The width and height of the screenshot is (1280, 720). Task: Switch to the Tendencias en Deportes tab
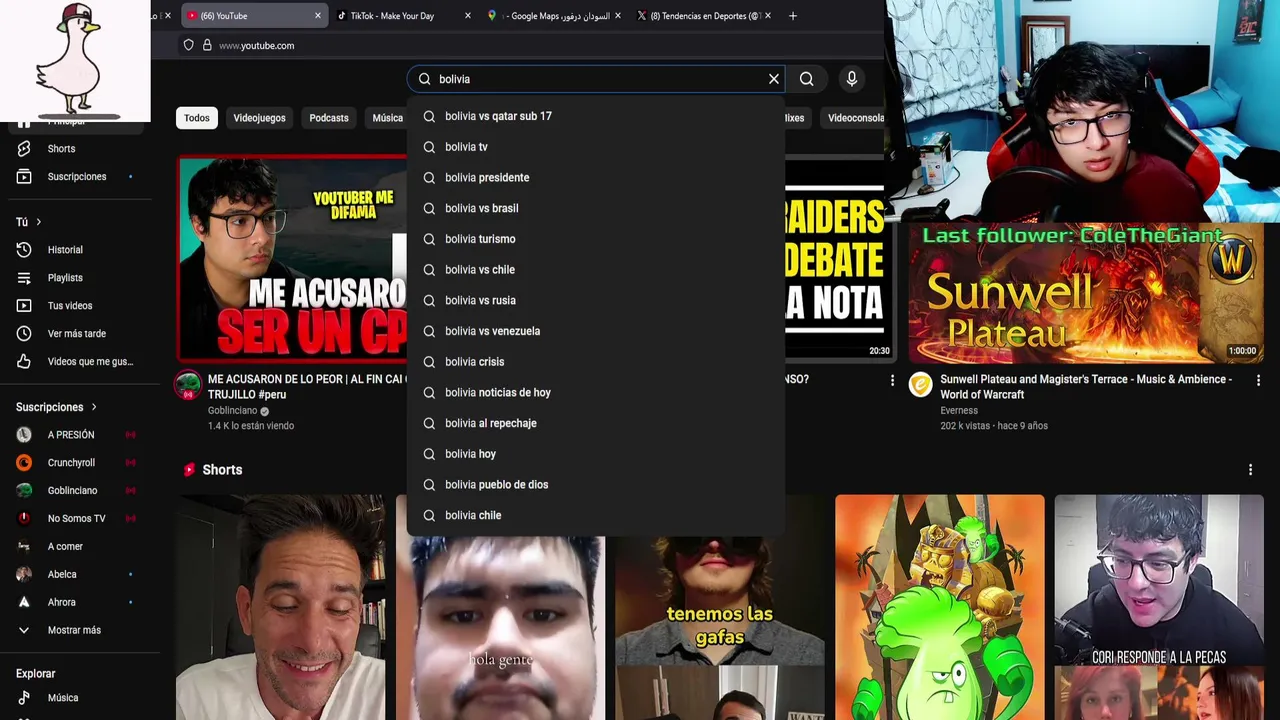703,16
